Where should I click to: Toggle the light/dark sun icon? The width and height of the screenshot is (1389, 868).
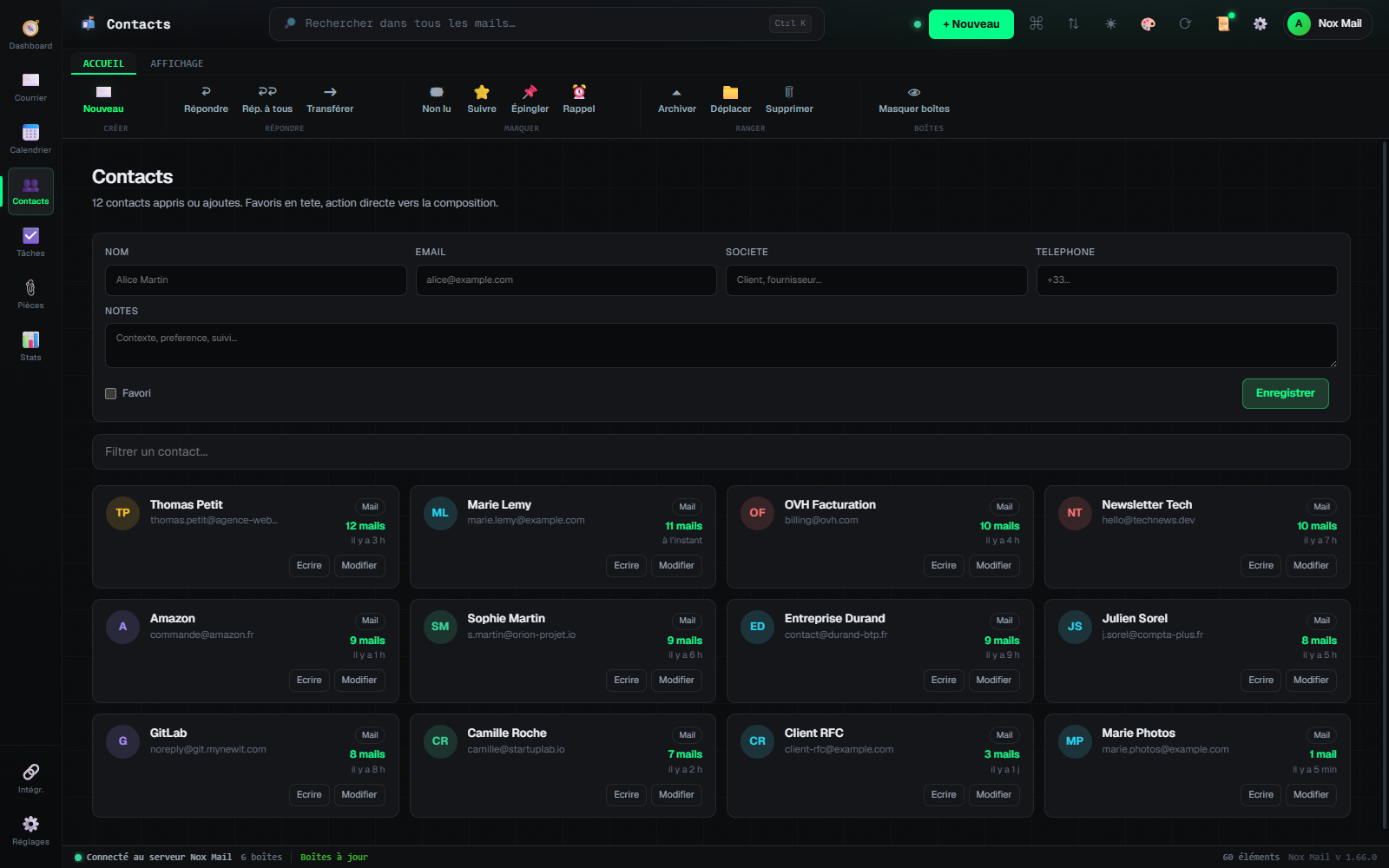coord(1110,24)
